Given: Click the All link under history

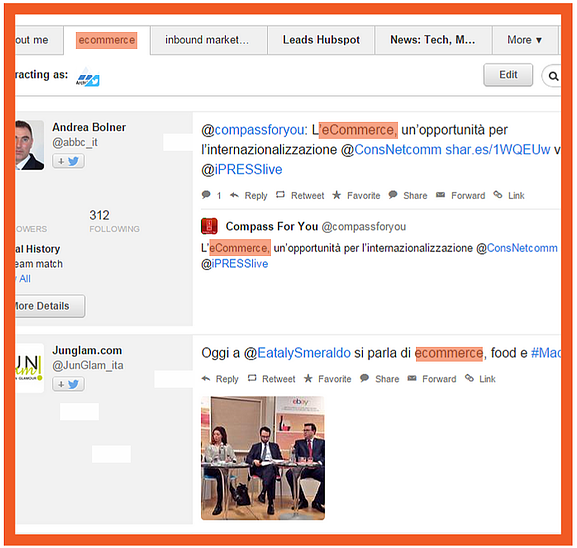Looking at the screenshot, I should 25,279.
